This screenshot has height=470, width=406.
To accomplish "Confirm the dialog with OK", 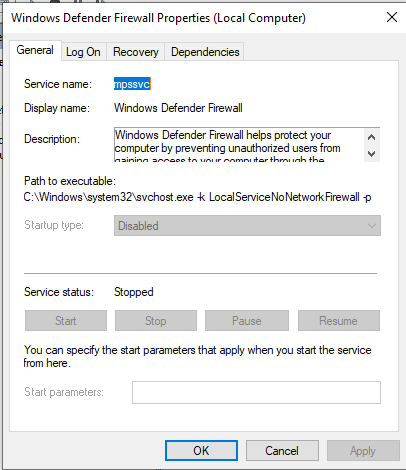I will coord(201,451).
